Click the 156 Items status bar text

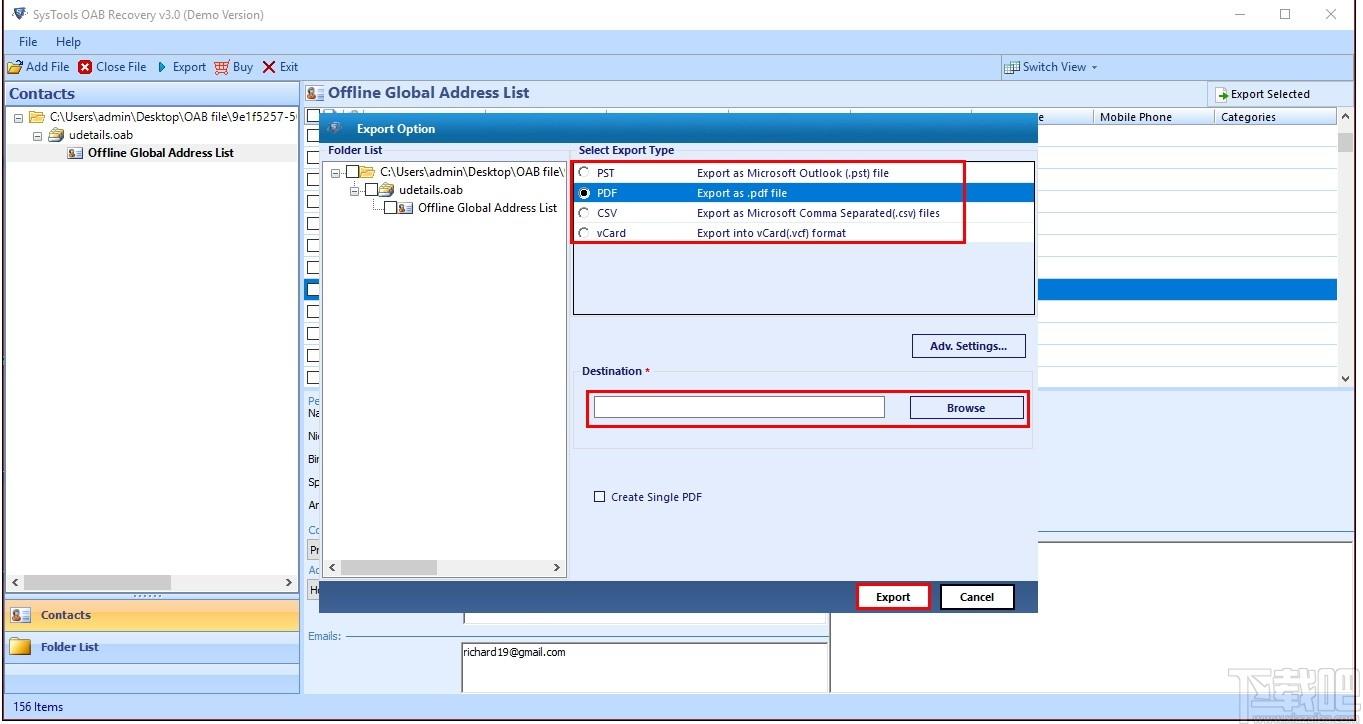[38, 707]
